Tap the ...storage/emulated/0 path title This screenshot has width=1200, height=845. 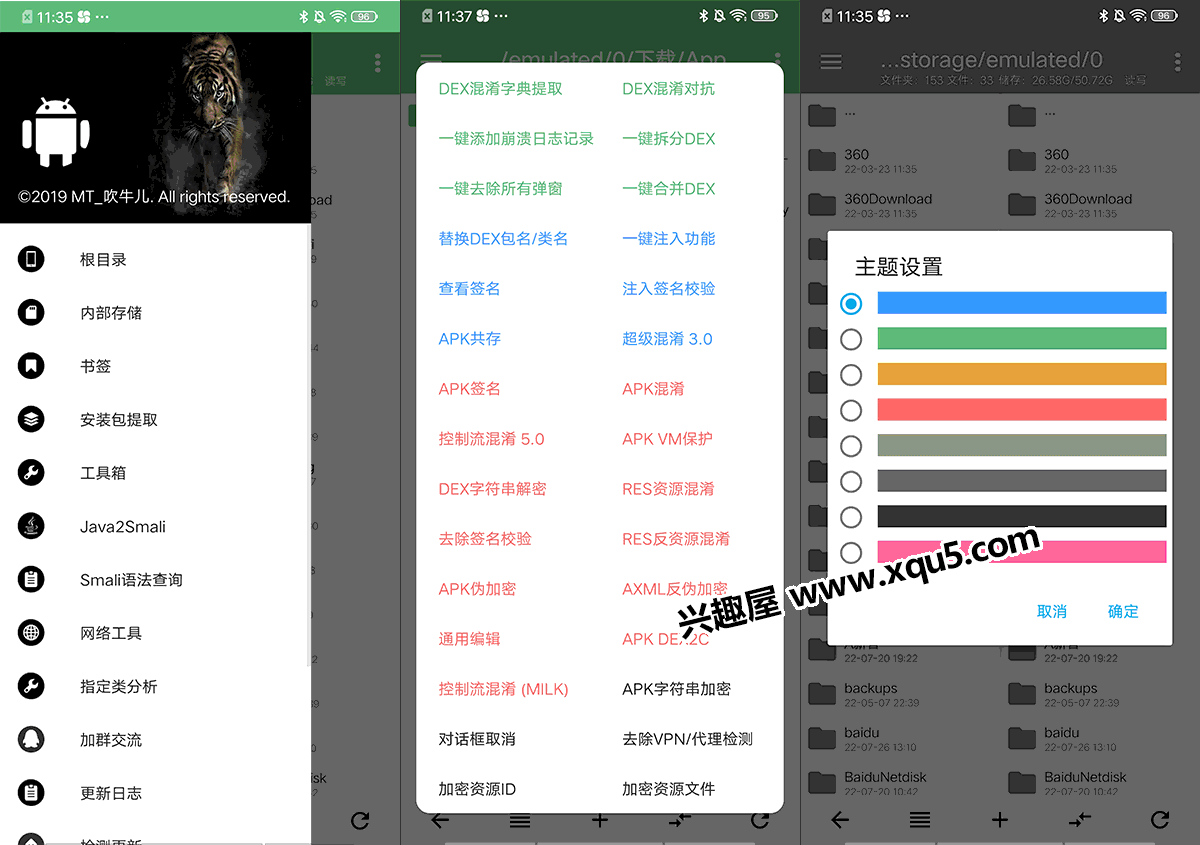pos(990,60)
